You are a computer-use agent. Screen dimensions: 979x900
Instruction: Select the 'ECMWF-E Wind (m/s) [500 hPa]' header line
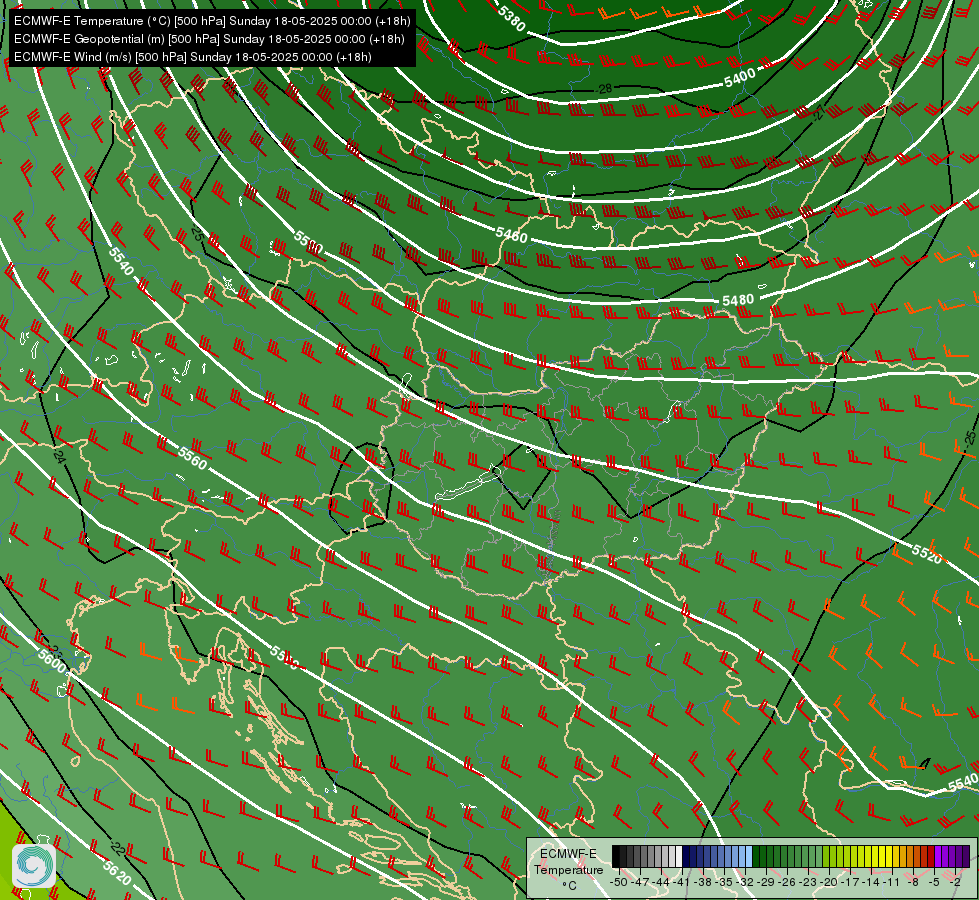point(193,57)
